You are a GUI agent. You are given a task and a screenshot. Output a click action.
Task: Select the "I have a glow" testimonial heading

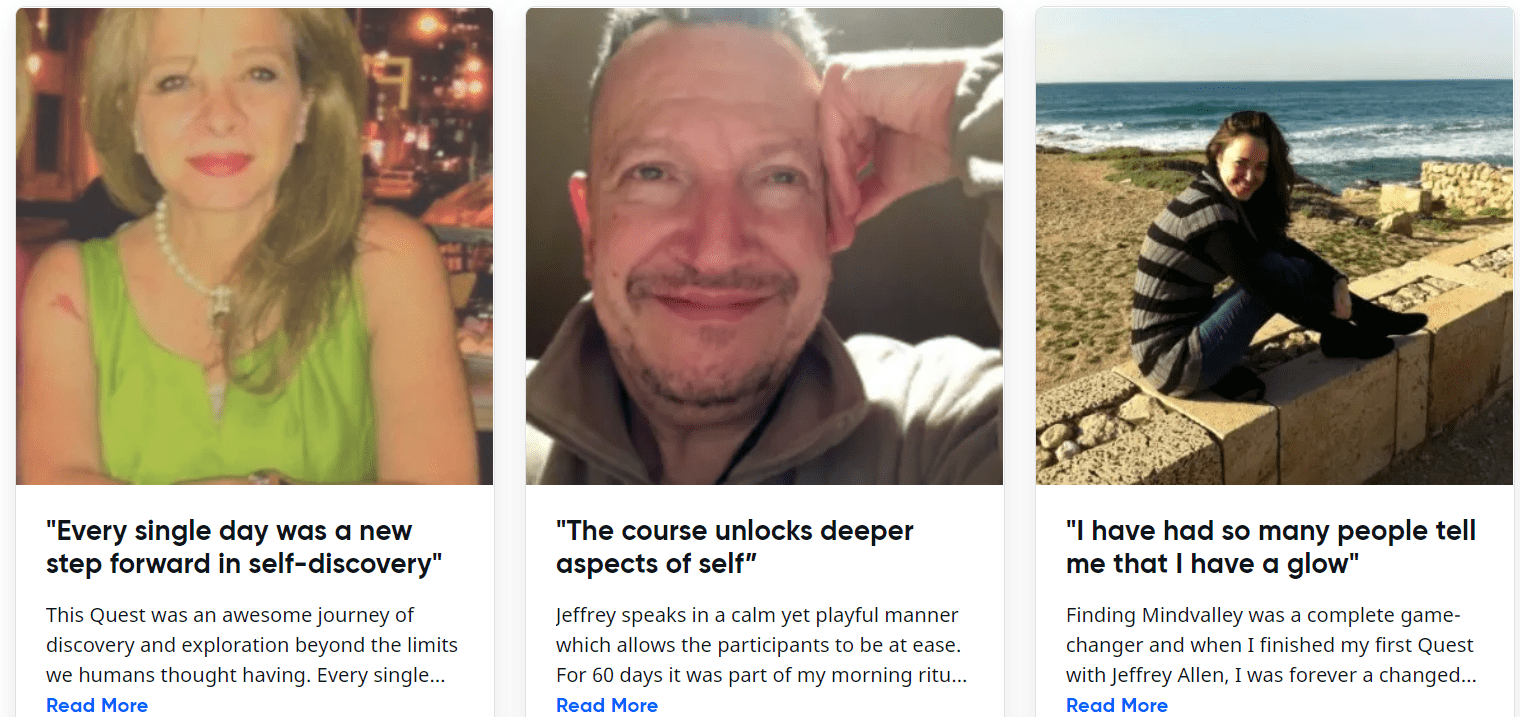(1270, 547)
